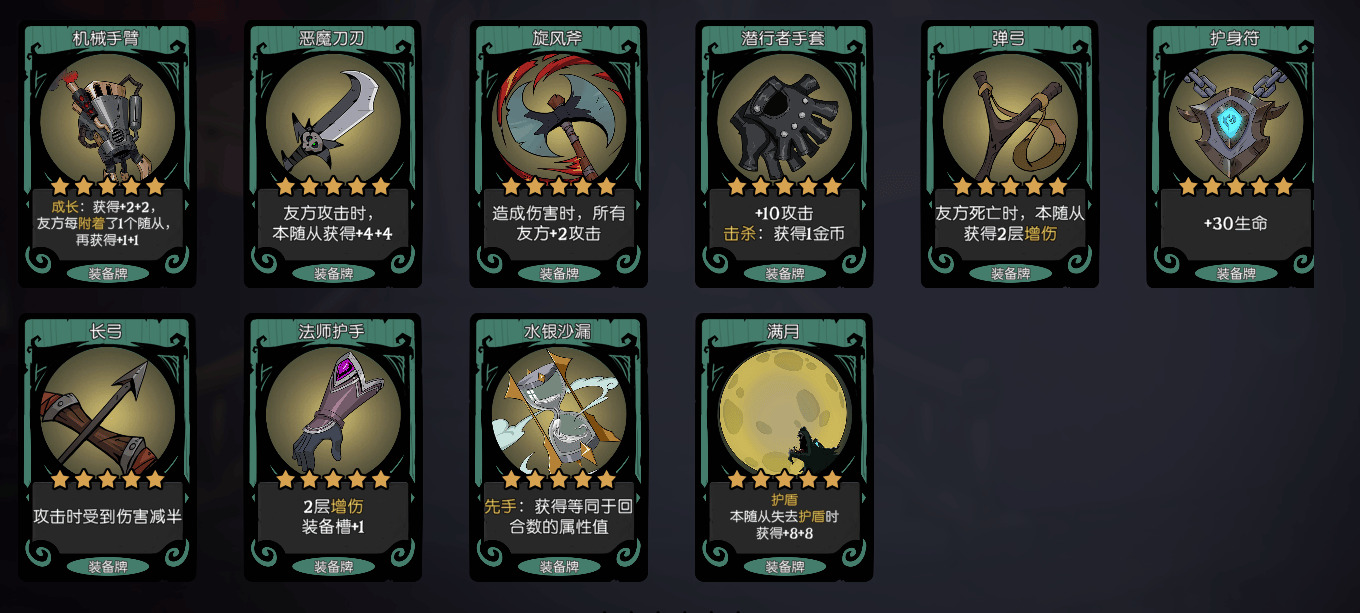Click 装备牌 tag on 护身符 card
This screenshot has height=613, width=1360.
point(1237,274)
